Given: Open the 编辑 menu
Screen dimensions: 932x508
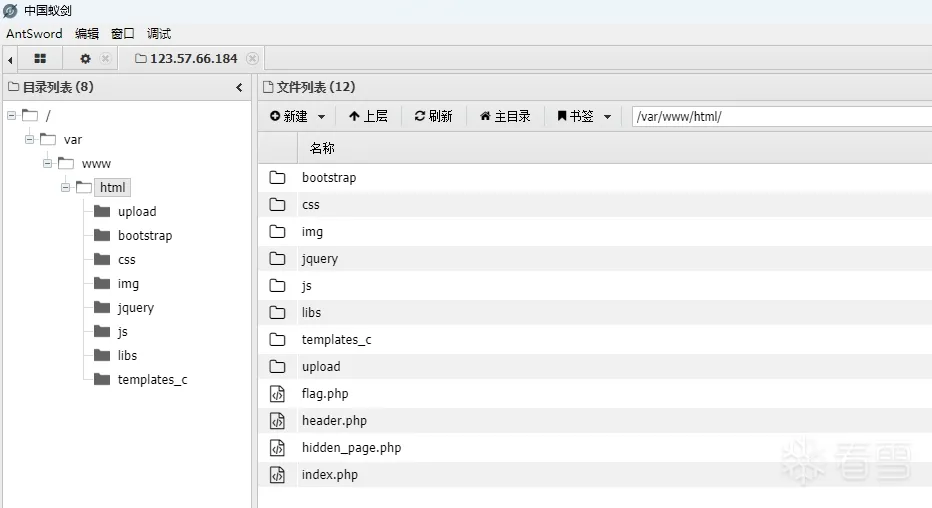Looking at the screenshot, I should pyautogui.click(x=87, y=33).
